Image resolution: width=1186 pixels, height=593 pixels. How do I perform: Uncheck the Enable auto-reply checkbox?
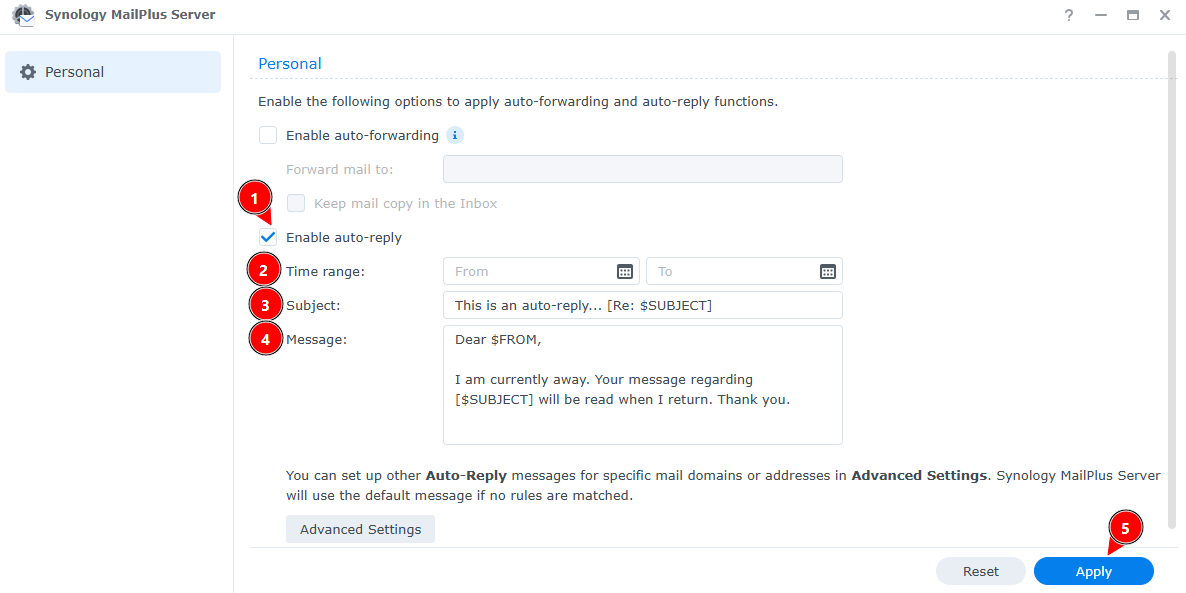[268, 237]
